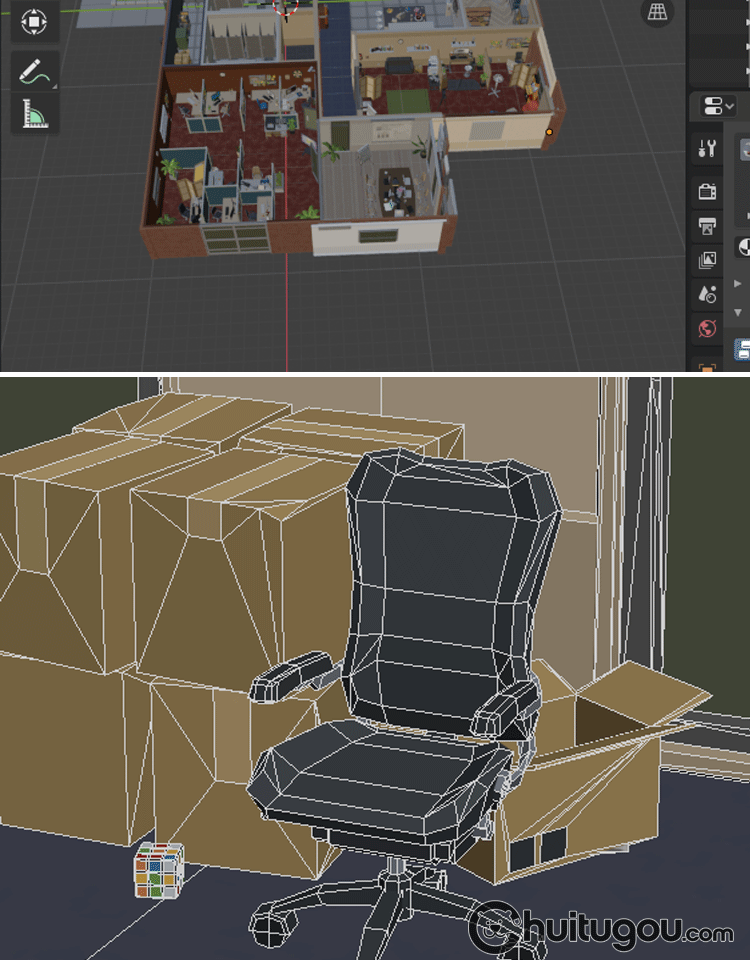Open the Render properties tab

pyautogui.click(x=707, y=192)
